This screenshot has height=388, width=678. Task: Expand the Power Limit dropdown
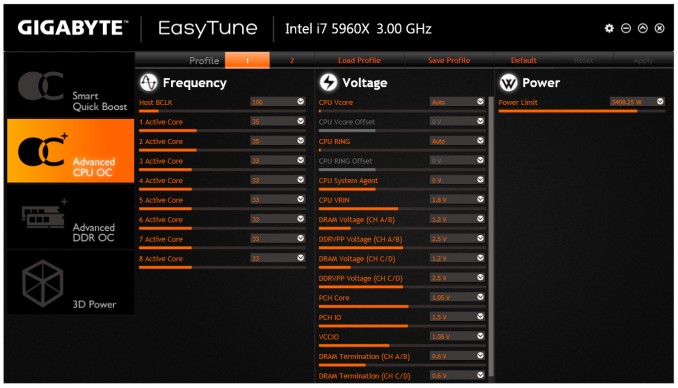tap(660, 102)
